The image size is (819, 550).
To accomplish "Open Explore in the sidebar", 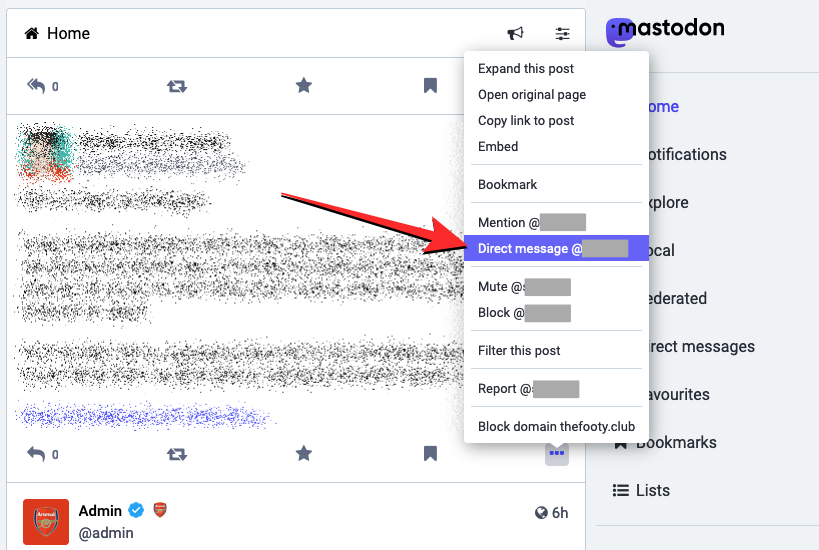I will [669, 203].
